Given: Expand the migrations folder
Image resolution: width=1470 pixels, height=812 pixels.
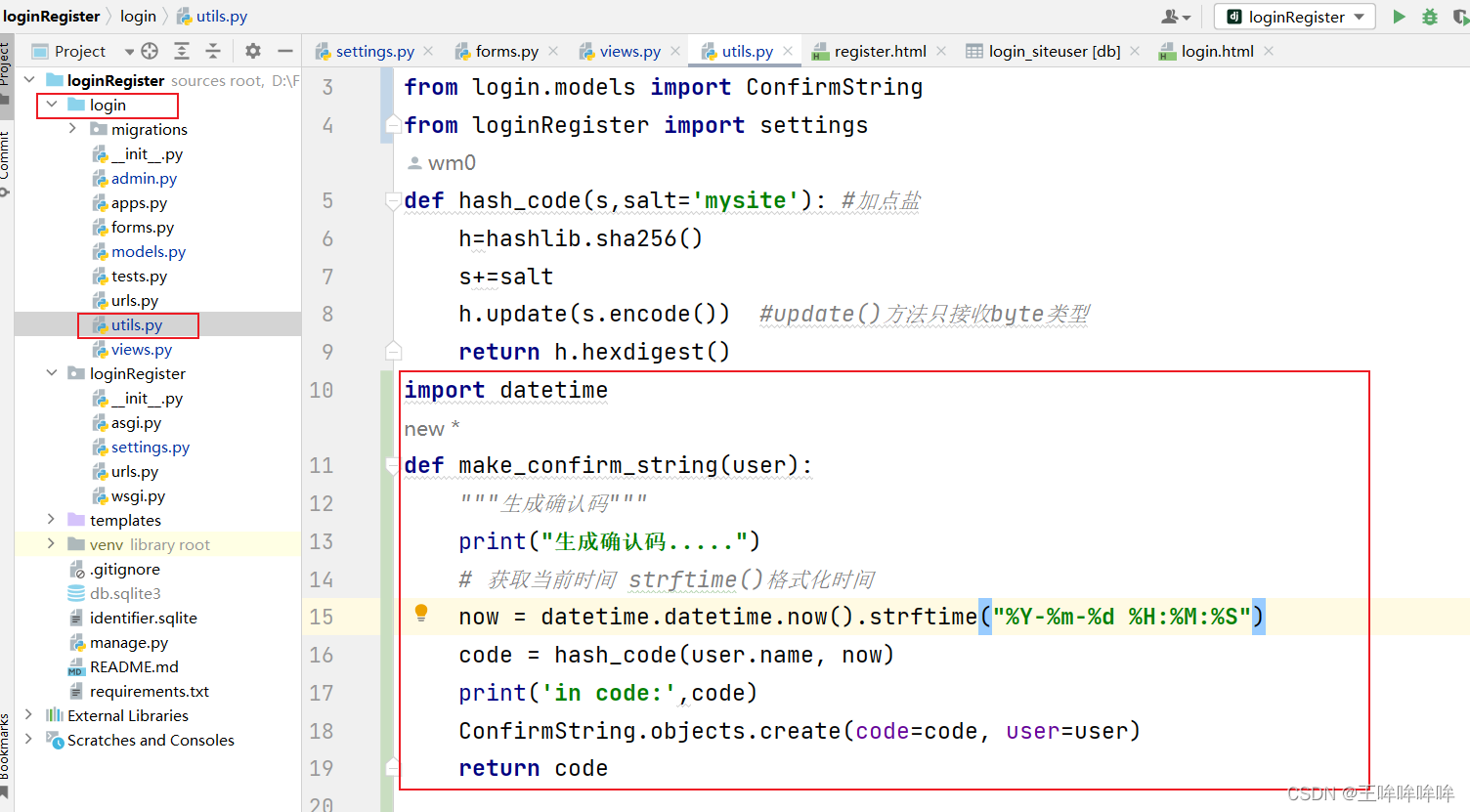Looking at the screenshot, I should [73, 129].
